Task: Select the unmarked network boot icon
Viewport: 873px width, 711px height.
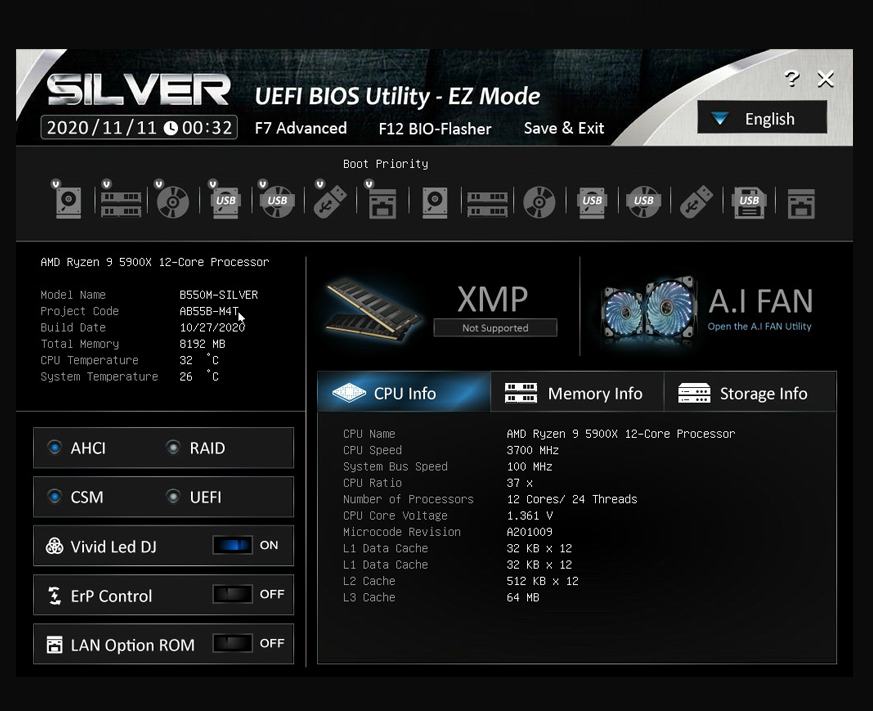Action: [801, 203]
